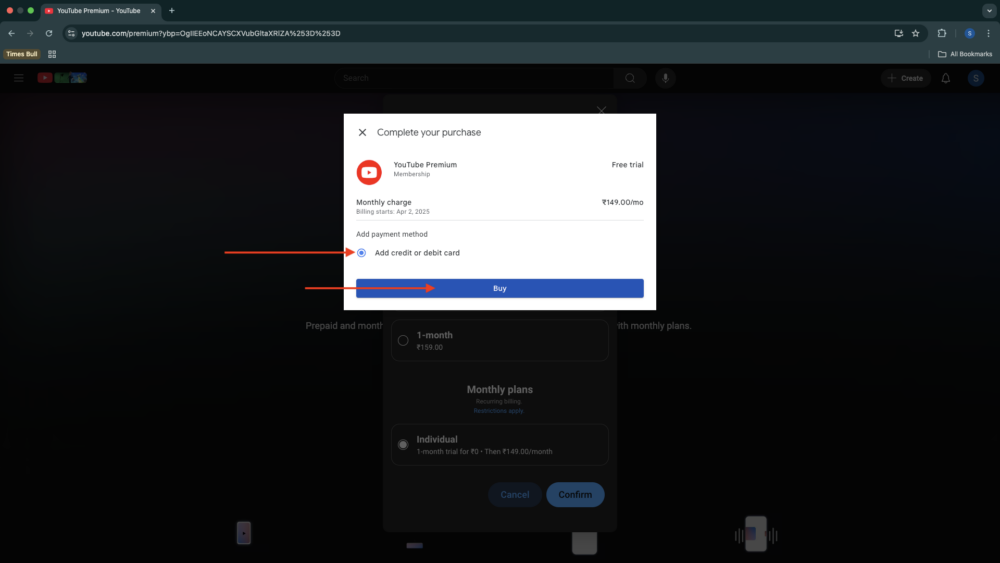Click the Free trial label
1000x563 pixels.
628,165
